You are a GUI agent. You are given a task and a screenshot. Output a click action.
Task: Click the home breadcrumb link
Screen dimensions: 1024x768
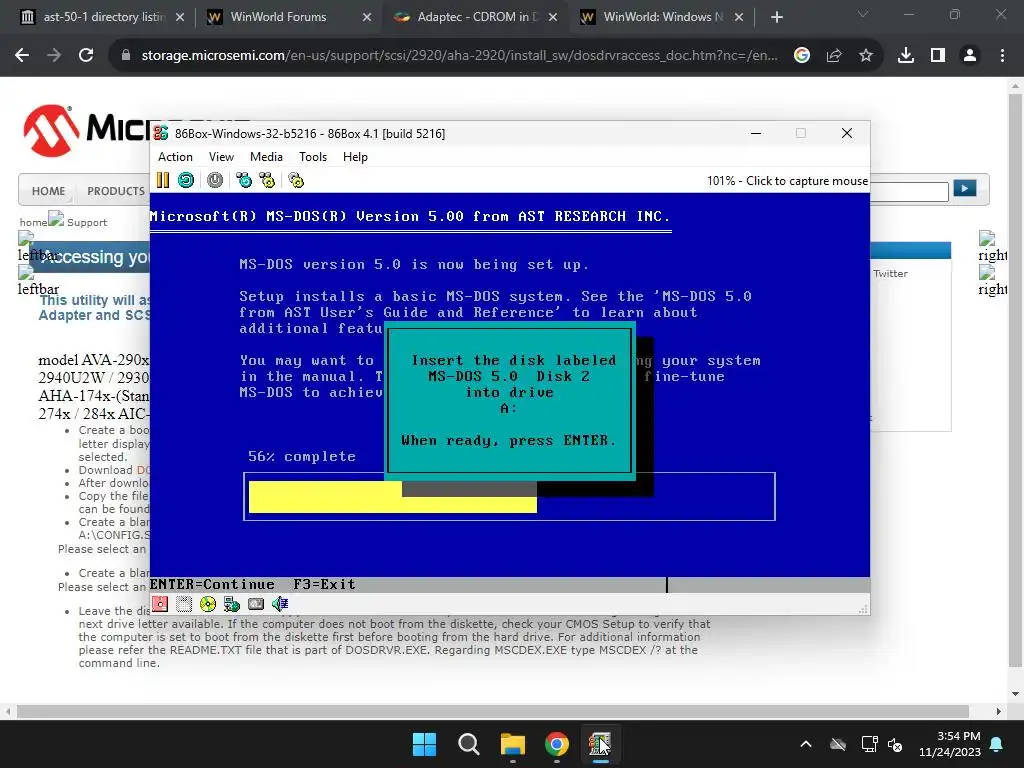pos(33,222)
